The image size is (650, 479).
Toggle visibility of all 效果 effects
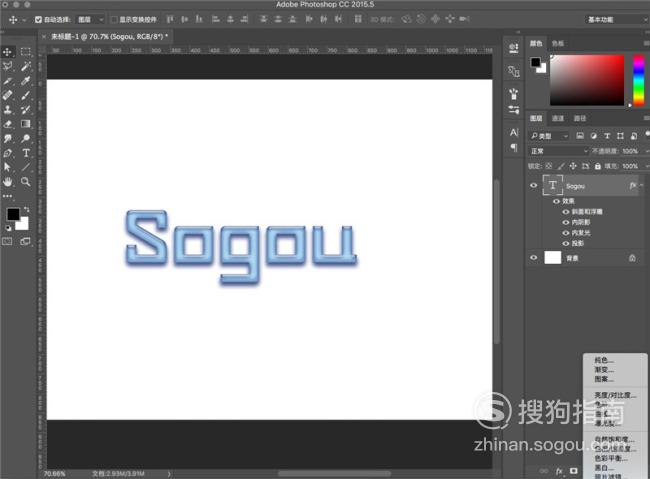[x=556, y=201]
